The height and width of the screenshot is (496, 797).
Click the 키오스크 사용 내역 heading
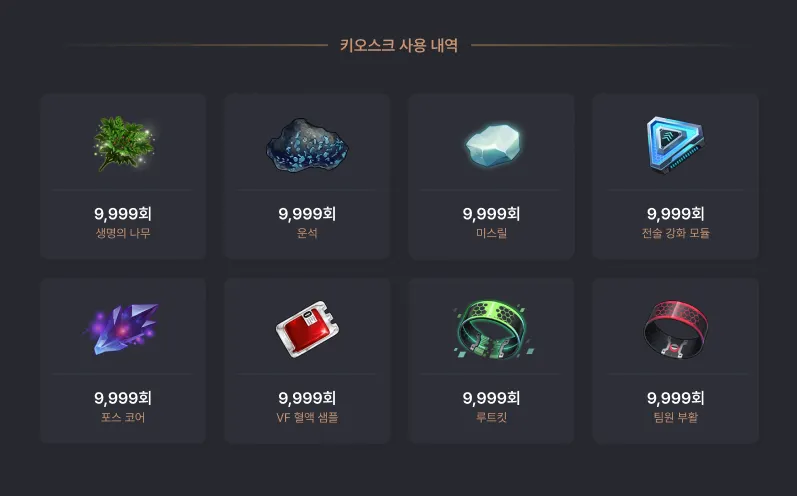(399, 45)
